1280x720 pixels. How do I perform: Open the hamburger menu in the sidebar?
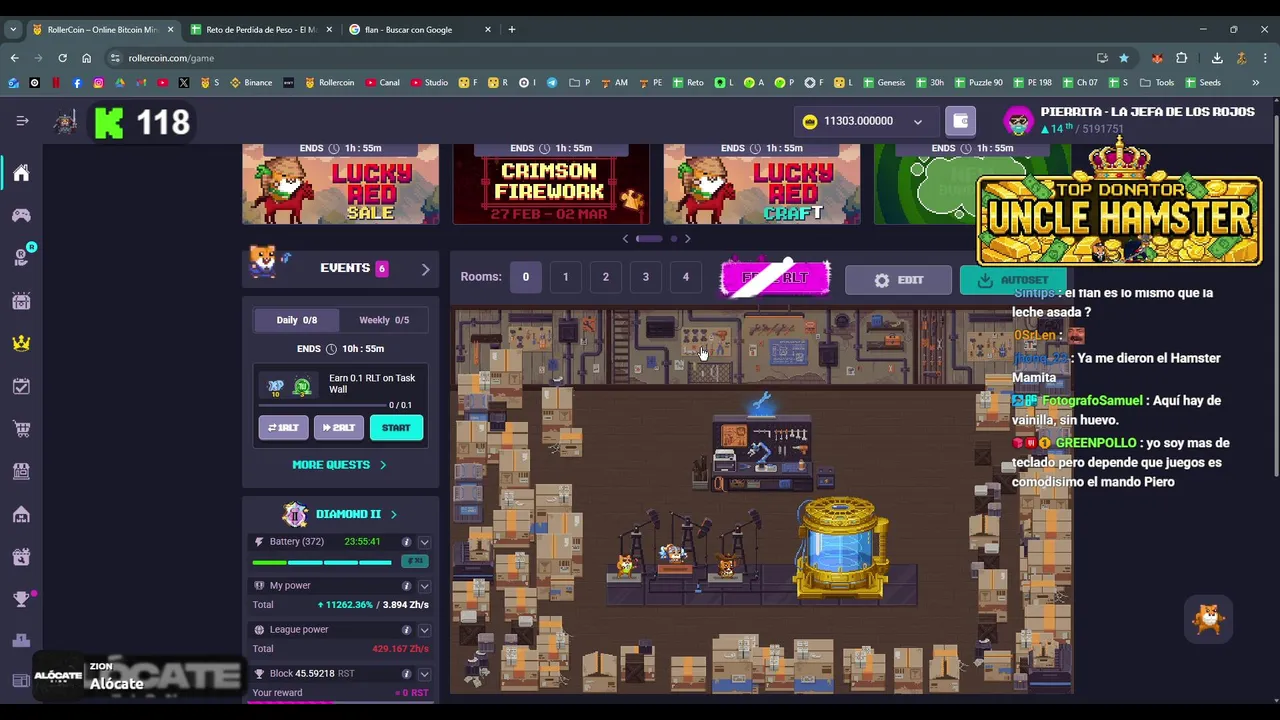22,121
